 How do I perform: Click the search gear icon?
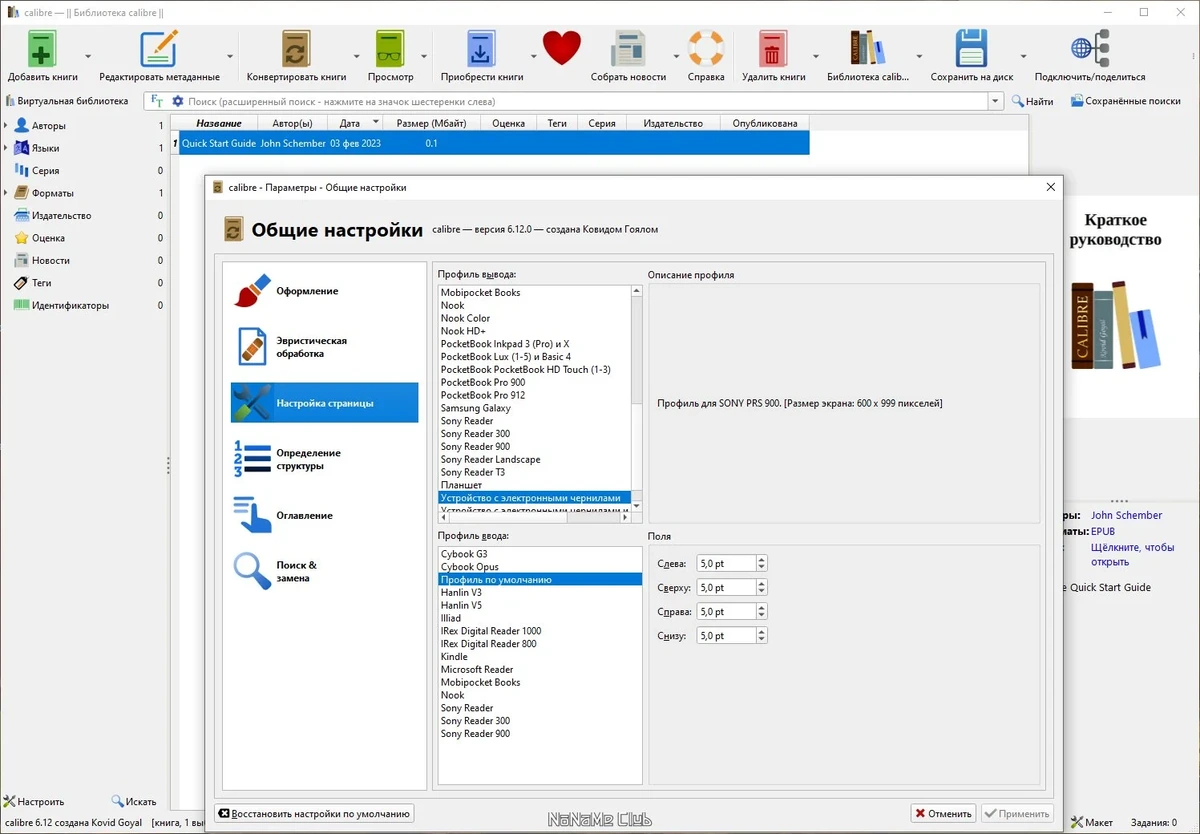point(178,101)
